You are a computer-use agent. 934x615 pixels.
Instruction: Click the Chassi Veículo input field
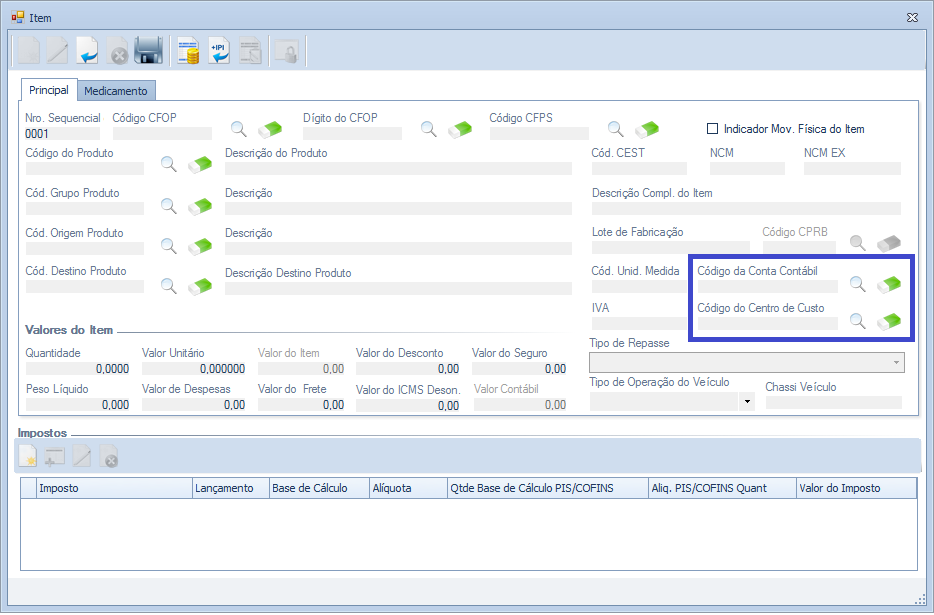833,403
